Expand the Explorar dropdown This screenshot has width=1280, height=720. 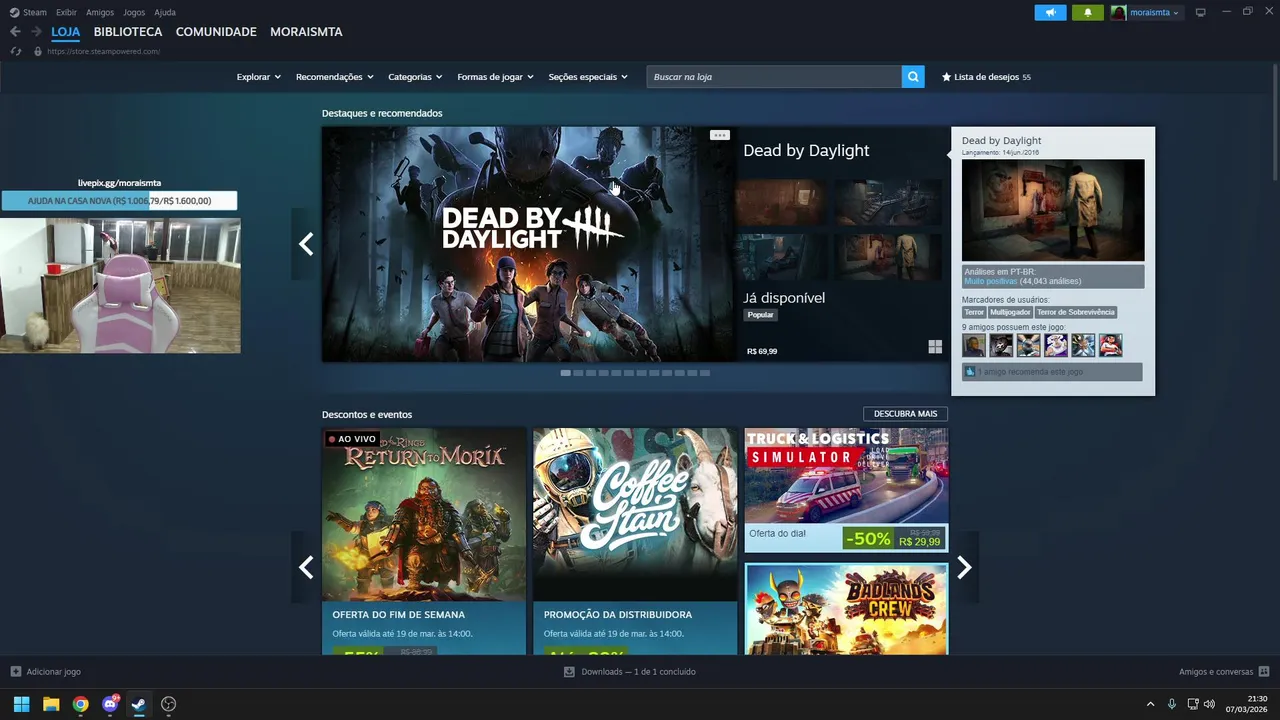258,77
